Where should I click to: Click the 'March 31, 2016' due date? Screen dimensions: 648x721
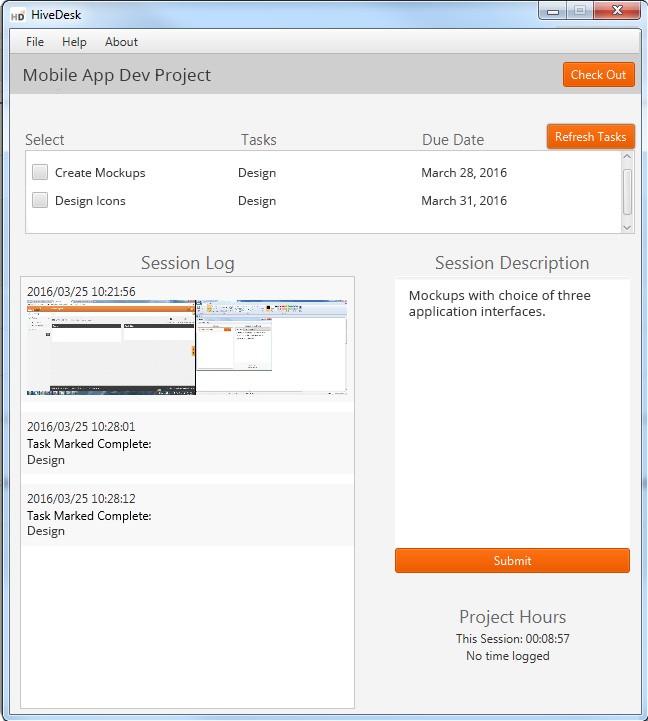coord(464,201)
